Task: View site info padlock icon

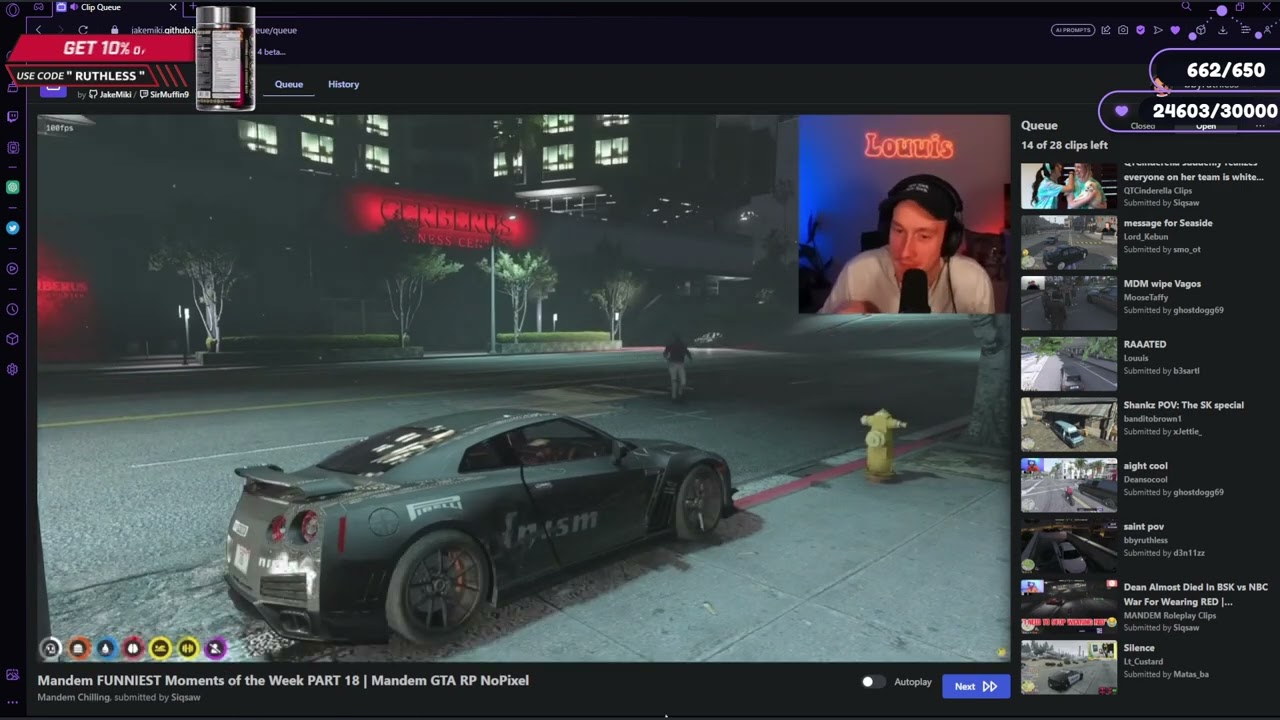Action: [x=114, y=30]
